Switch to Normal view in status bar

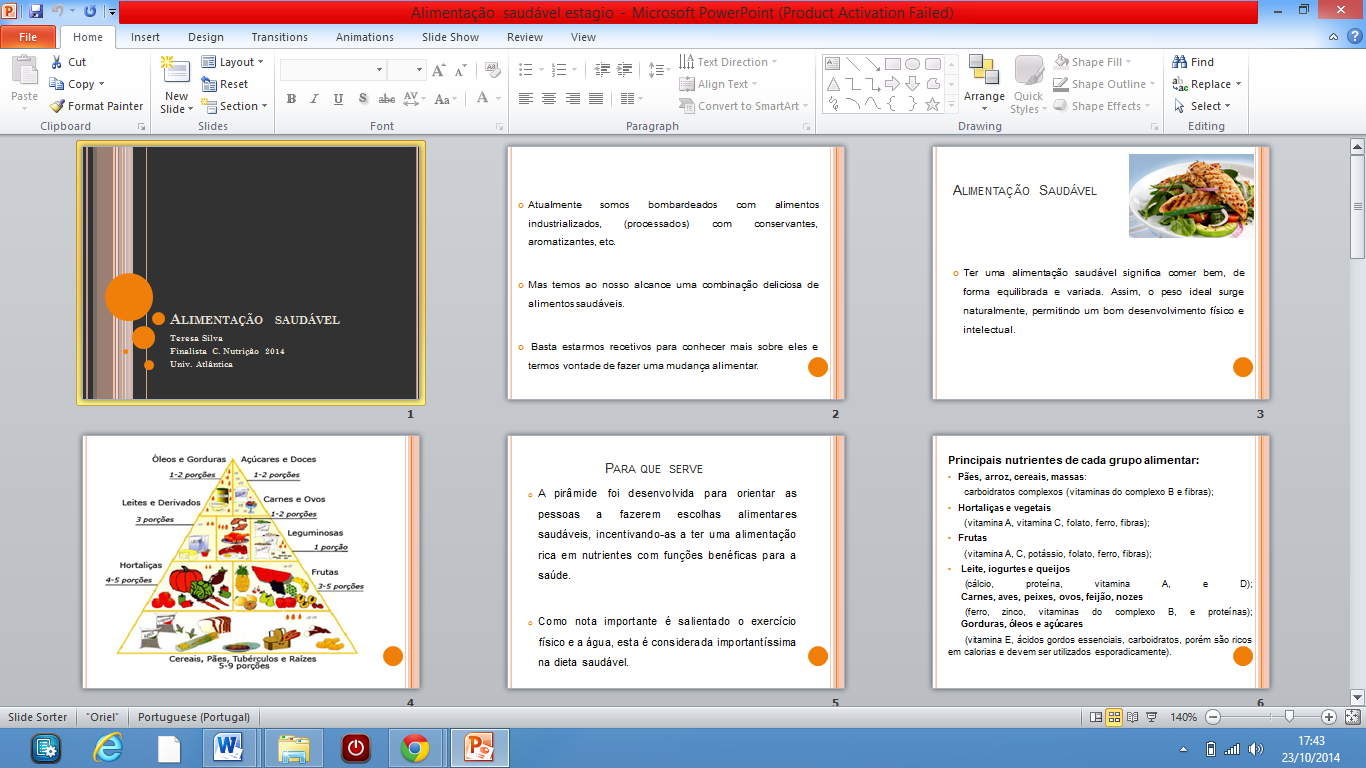point(1096,717)
